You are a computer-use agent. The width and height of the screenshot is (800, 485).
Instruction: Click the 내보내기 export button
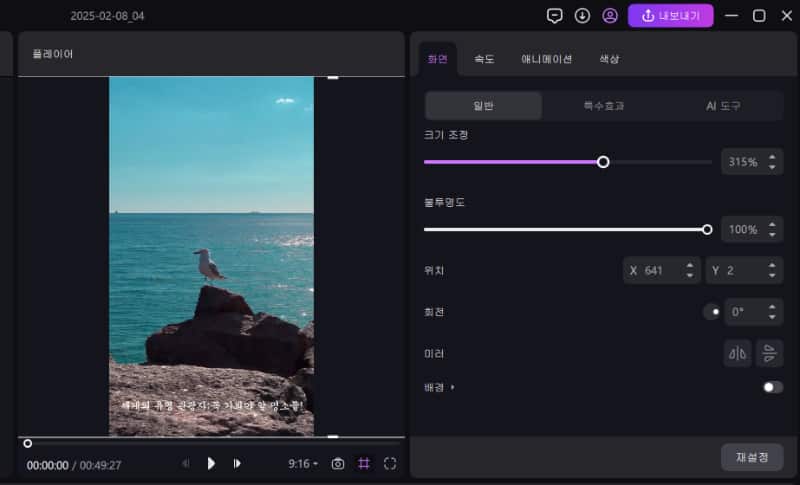pos(670,16)
